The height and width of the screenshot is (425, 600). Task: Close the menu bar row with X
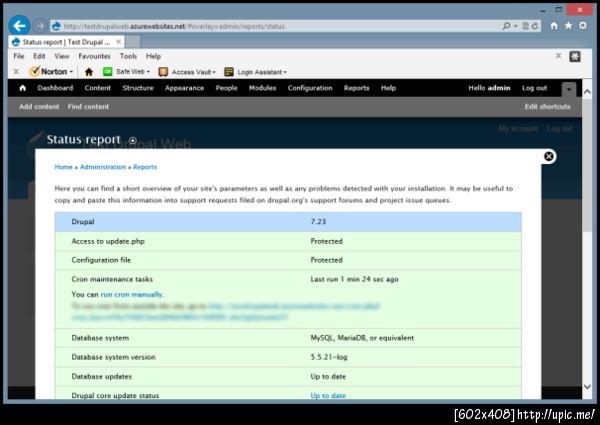[x=558, y=56]
